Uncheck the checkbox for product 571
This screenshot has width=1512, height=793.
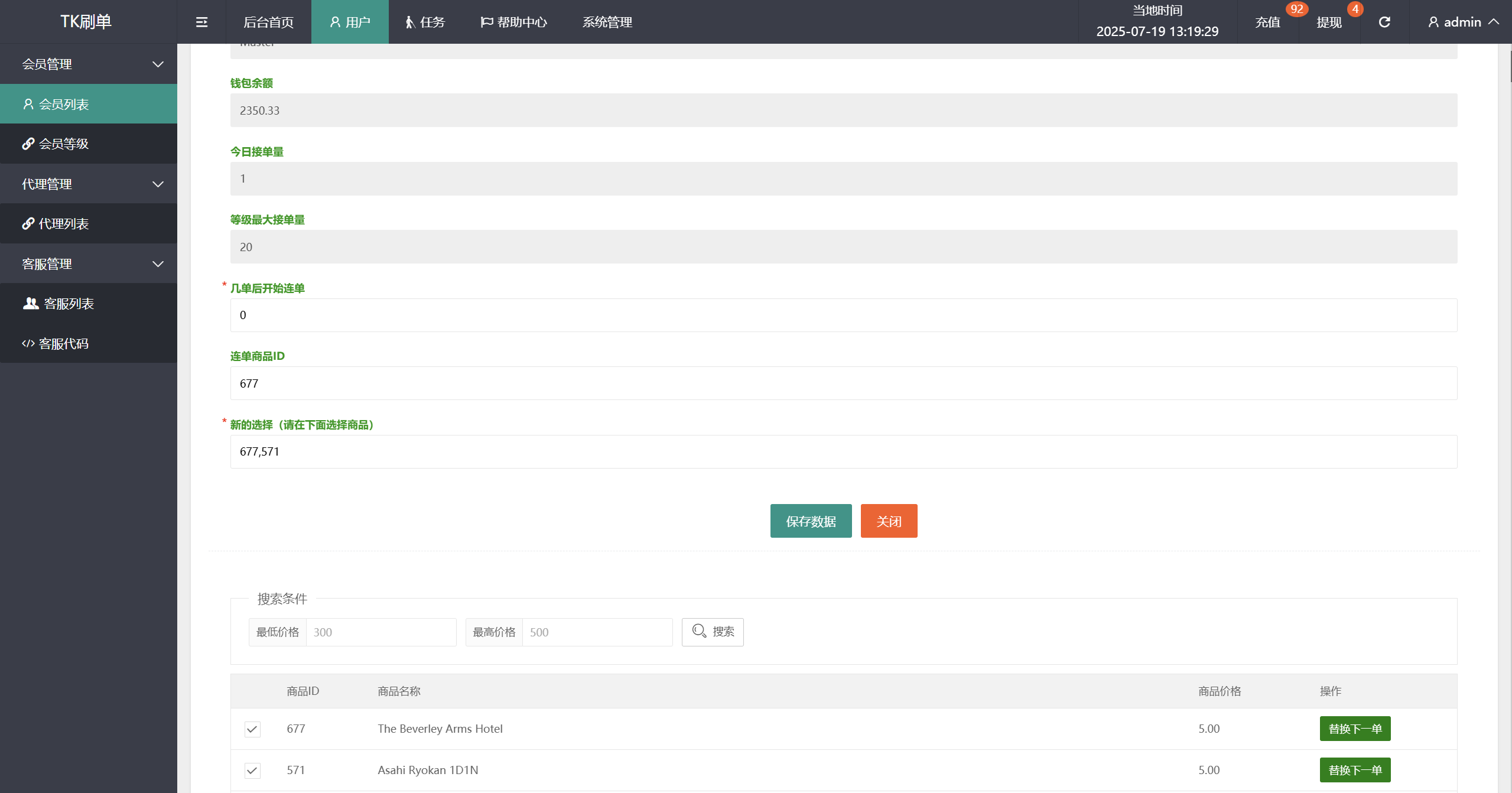click(x=252, y=771)
